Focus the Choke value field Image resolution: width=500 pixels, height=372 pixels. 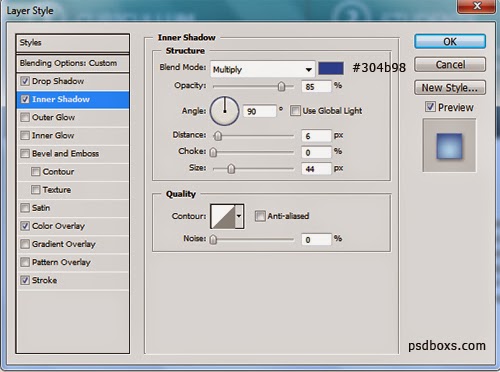(316, 152)
